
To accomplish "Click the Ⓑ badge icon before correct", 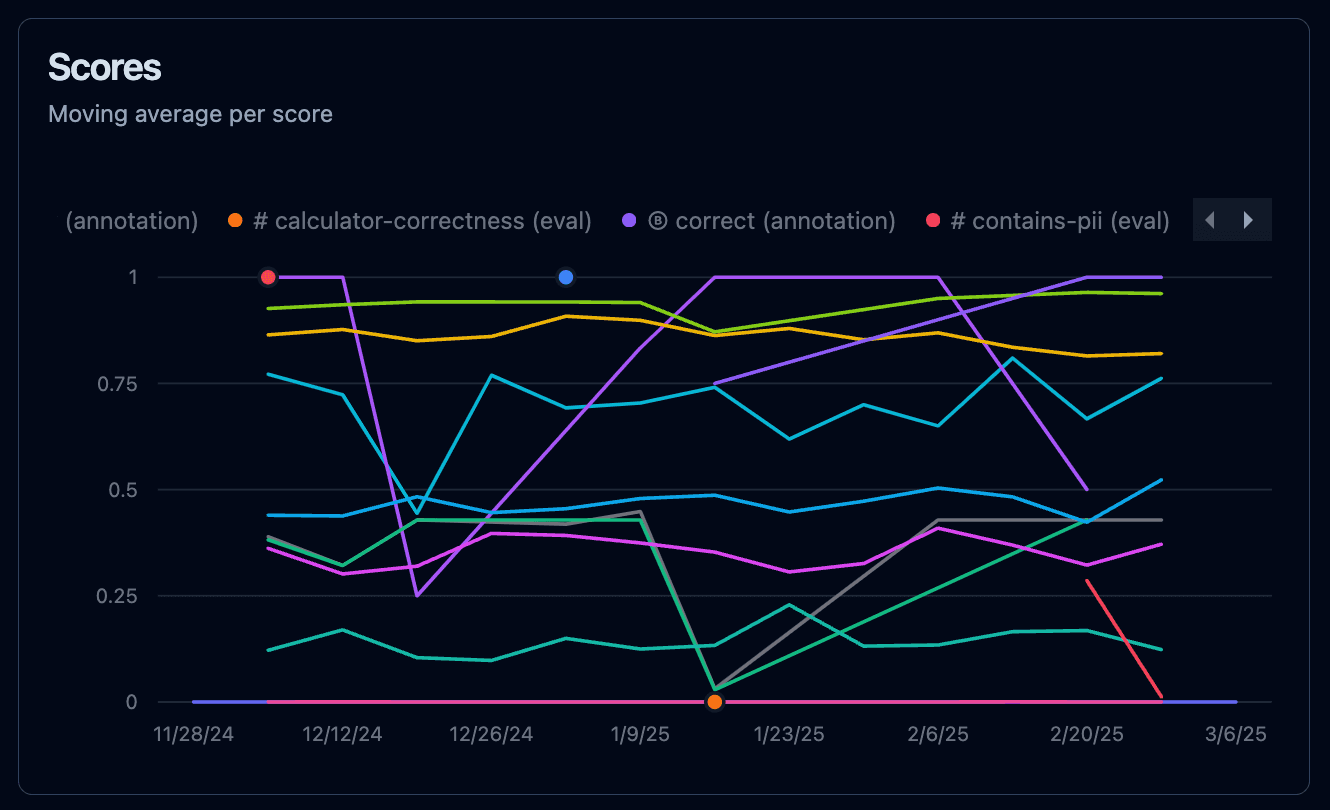I will click(x=656, y=221).
